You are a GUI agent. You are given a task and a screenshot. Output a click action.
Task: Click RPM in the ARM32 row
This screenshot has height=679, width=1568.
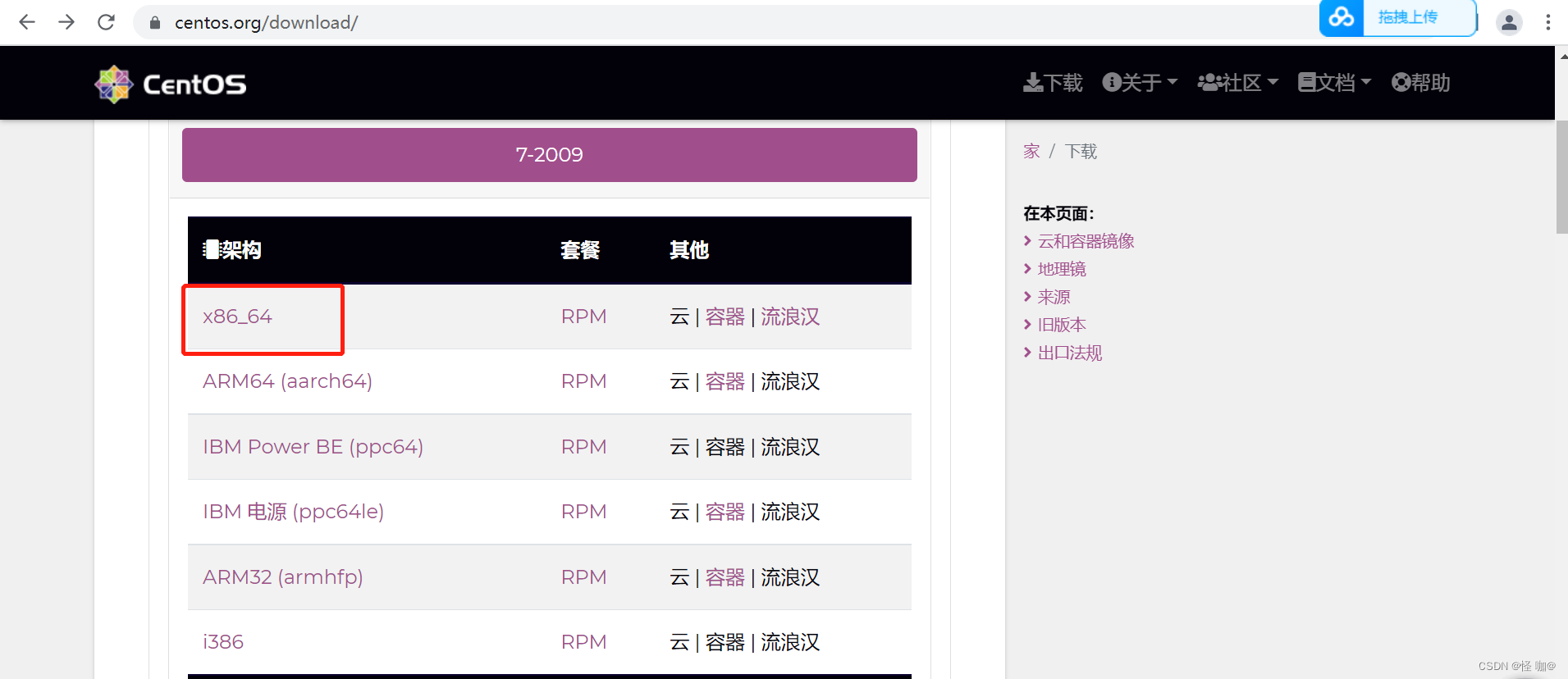[583, 577]
